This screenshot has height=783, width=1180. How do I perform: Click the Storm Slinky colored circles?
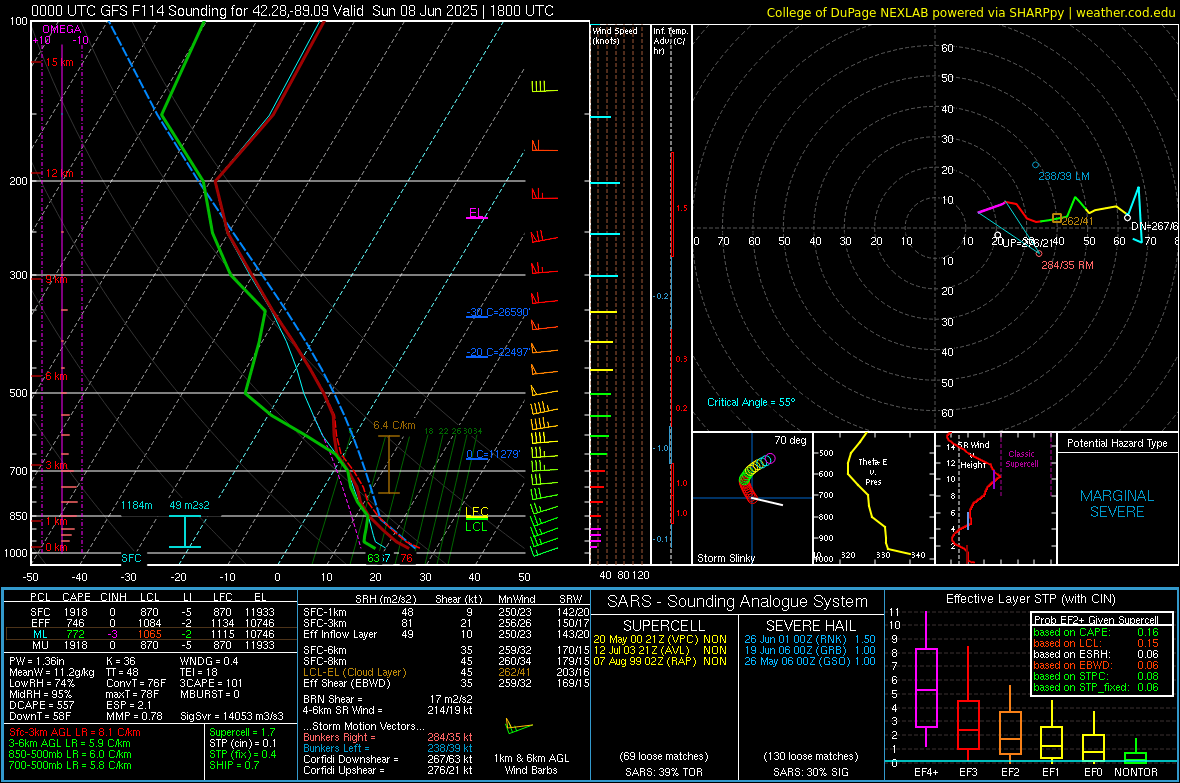pyautogui.click(x=756, y=477)
